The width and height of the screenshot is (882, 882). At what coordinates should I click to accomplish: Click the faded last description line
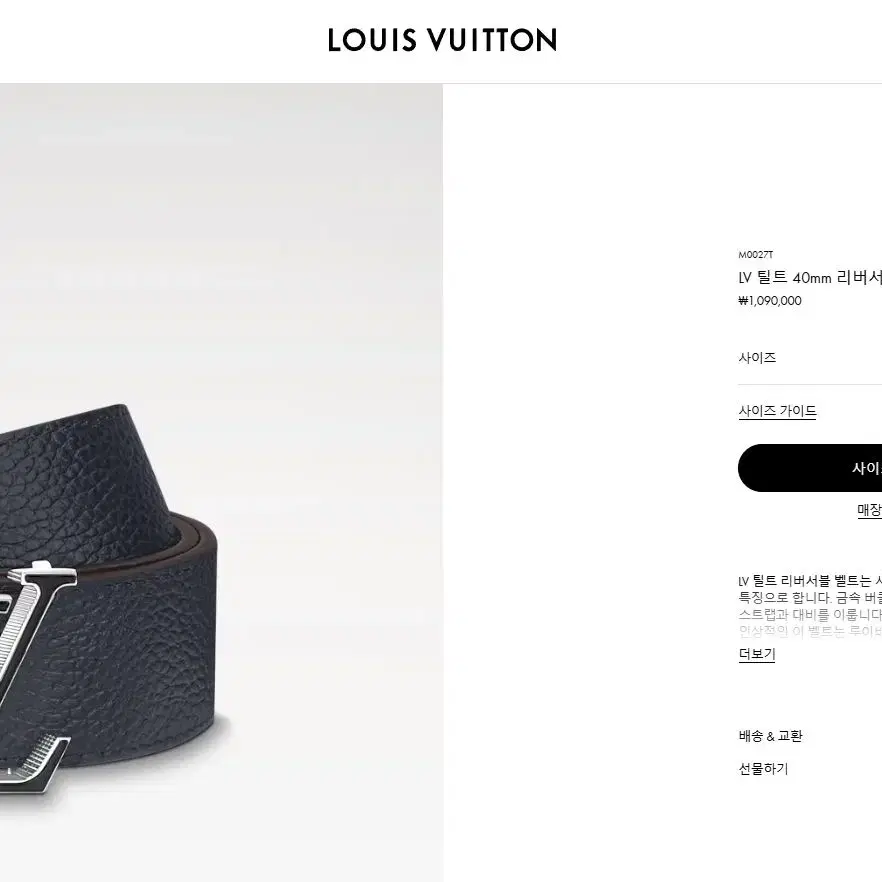coord(810,632)
